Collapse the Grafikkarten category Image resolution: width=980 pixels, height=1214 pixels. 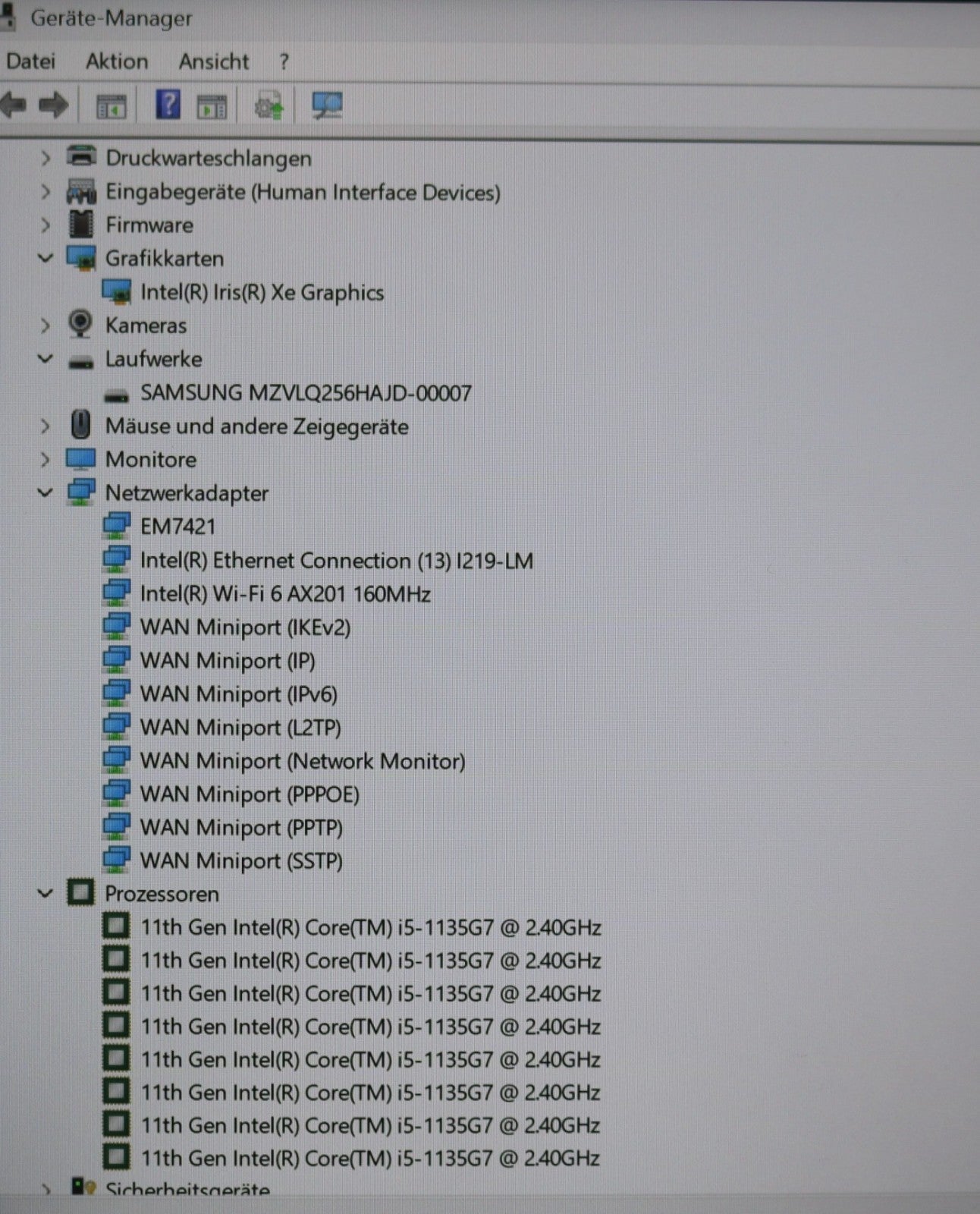46,258
